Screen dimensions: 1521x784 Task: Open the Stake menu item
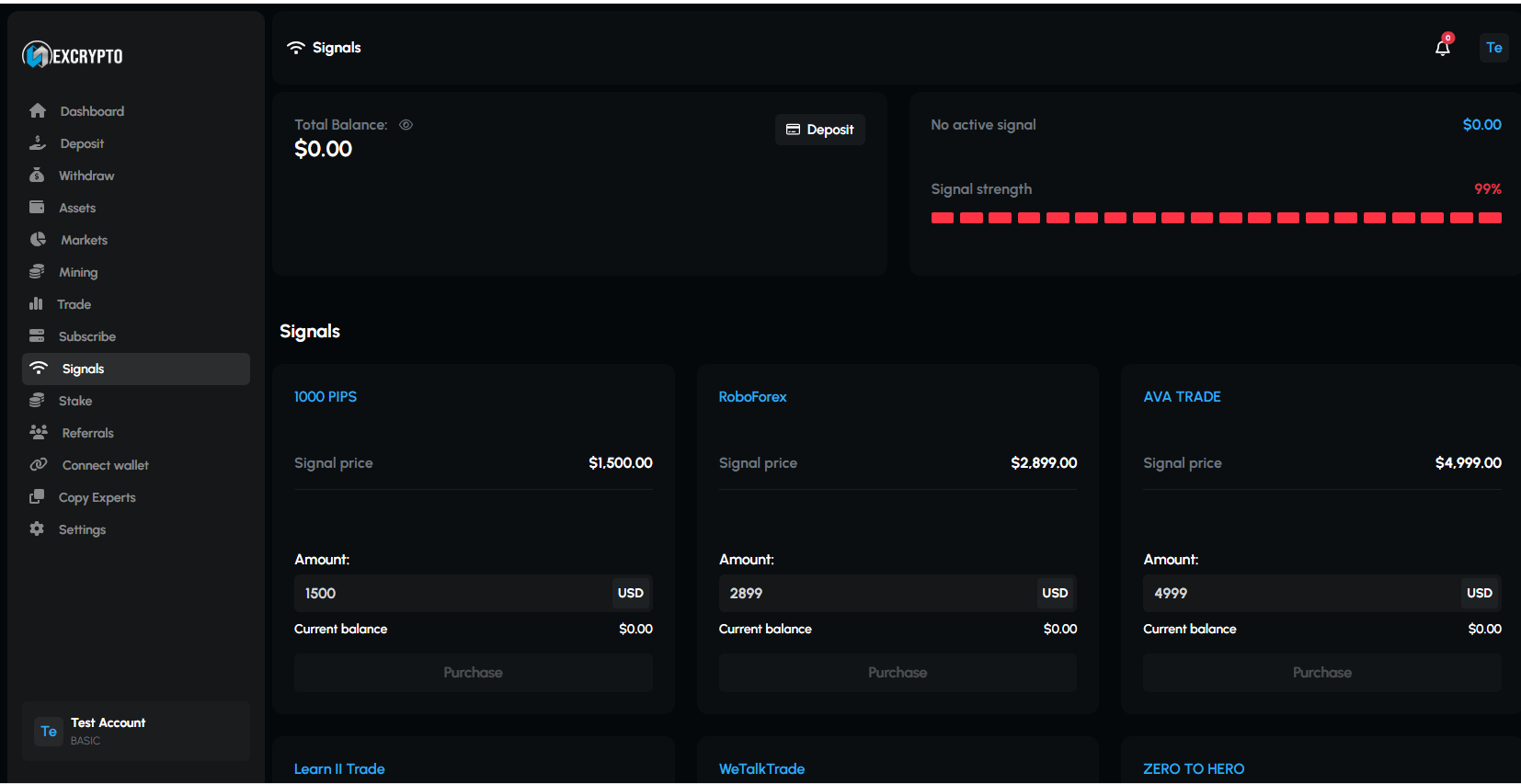point(136,400)
